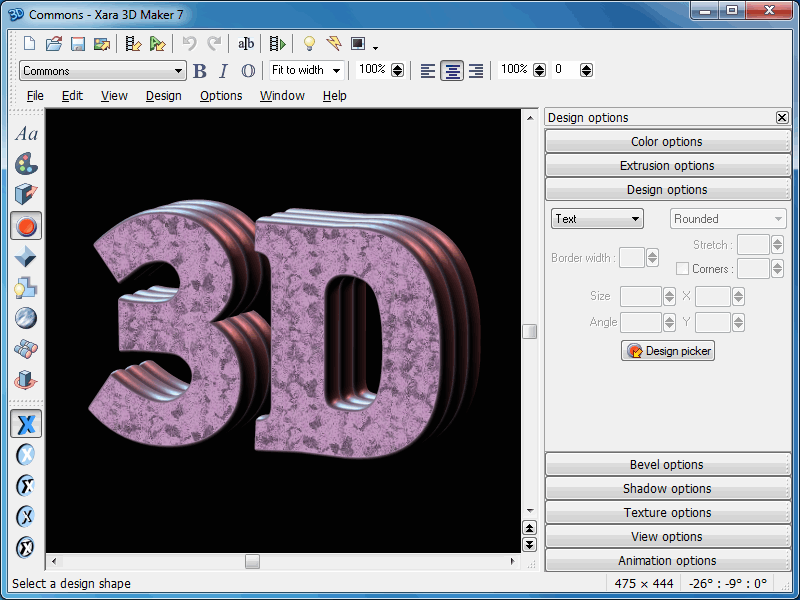Select the Text tool in the left toolbar
The width and height of the screenshot is (800, 600).
pyautogui.click(x=26, y=132)
